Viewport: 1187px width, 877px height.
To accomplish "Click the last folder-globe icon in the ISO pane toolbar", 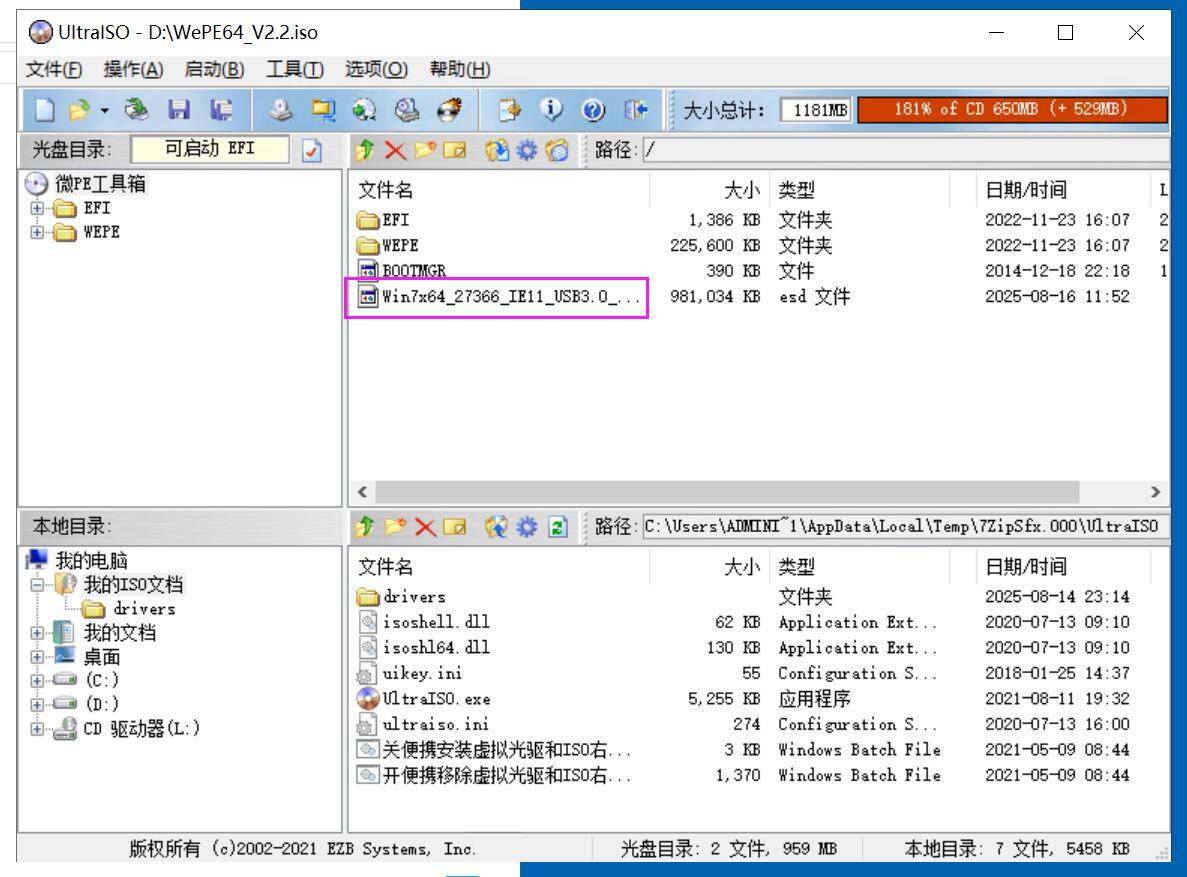I will coord(557,150).
